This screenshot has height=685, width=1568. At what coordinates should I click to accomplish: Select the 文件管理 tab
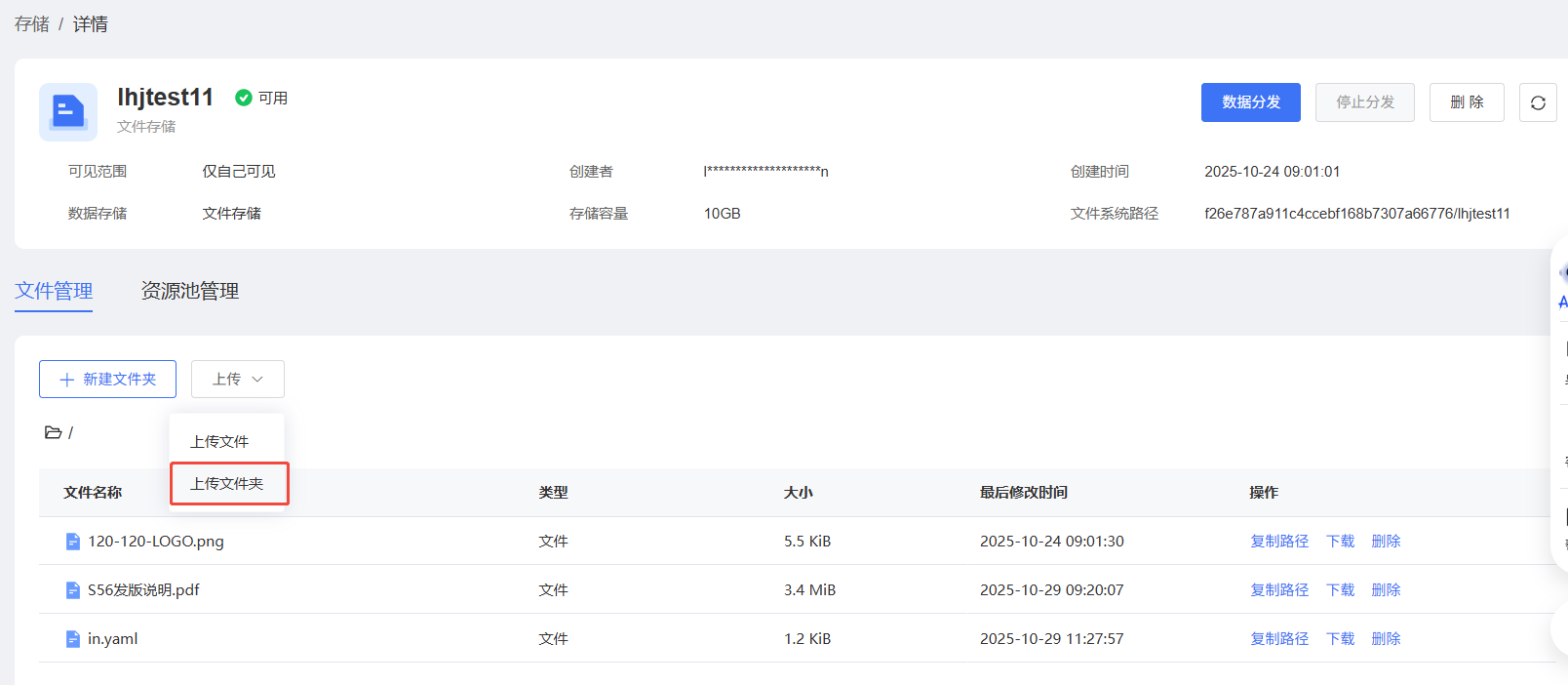tap(54, 291)
